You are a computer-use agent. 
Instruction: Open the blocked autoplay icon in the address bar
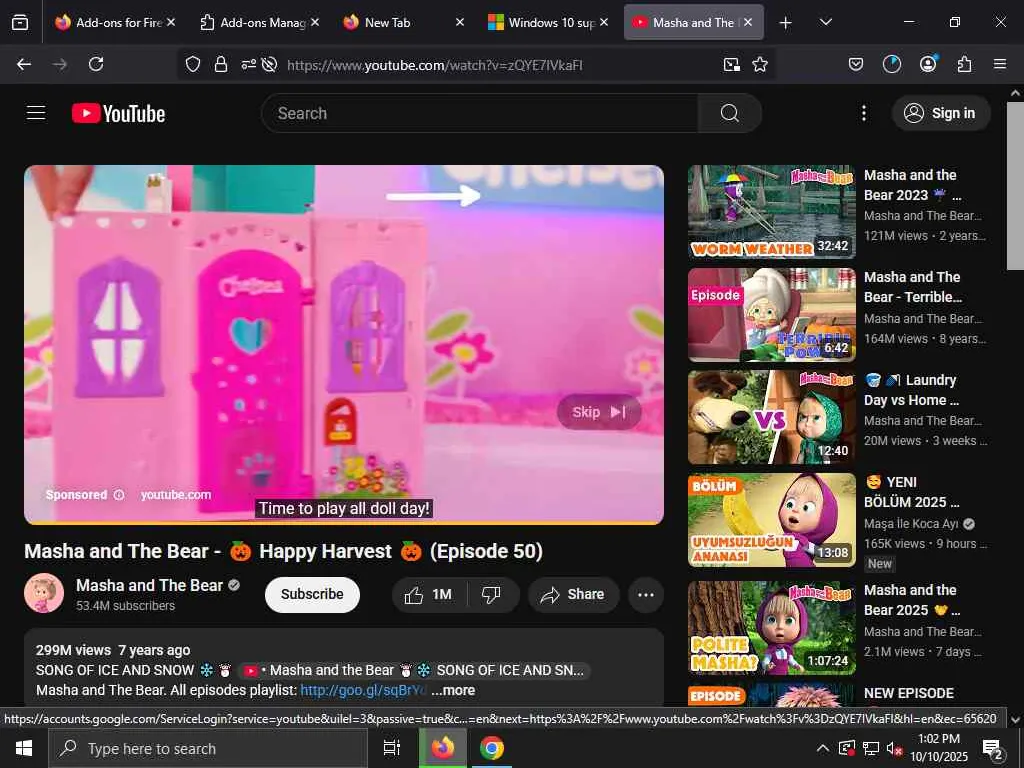(269, 64)
